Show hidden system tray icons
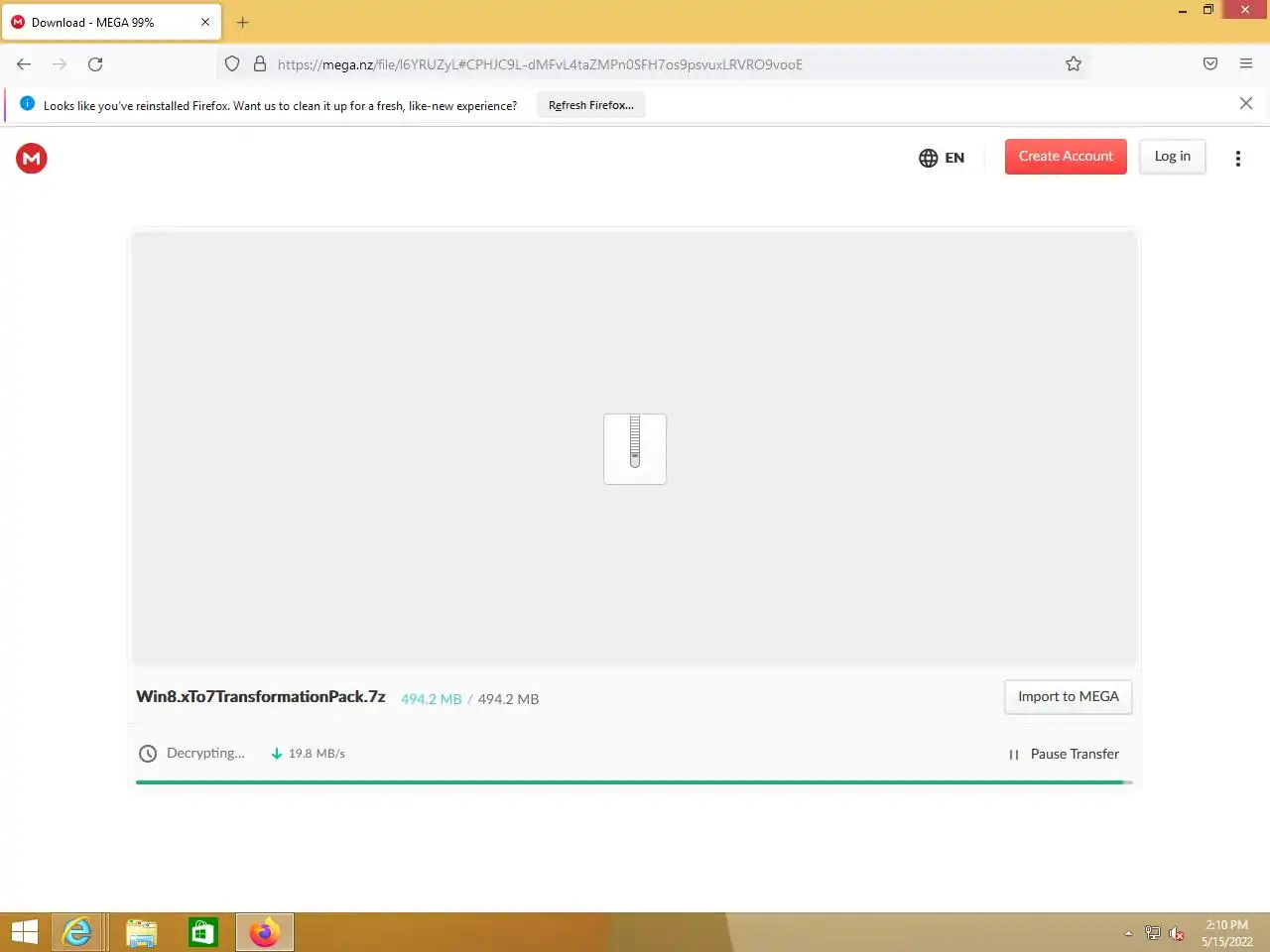Image resolution: width=1270 pixels, height=952 pixels. tap(1128, 933)
